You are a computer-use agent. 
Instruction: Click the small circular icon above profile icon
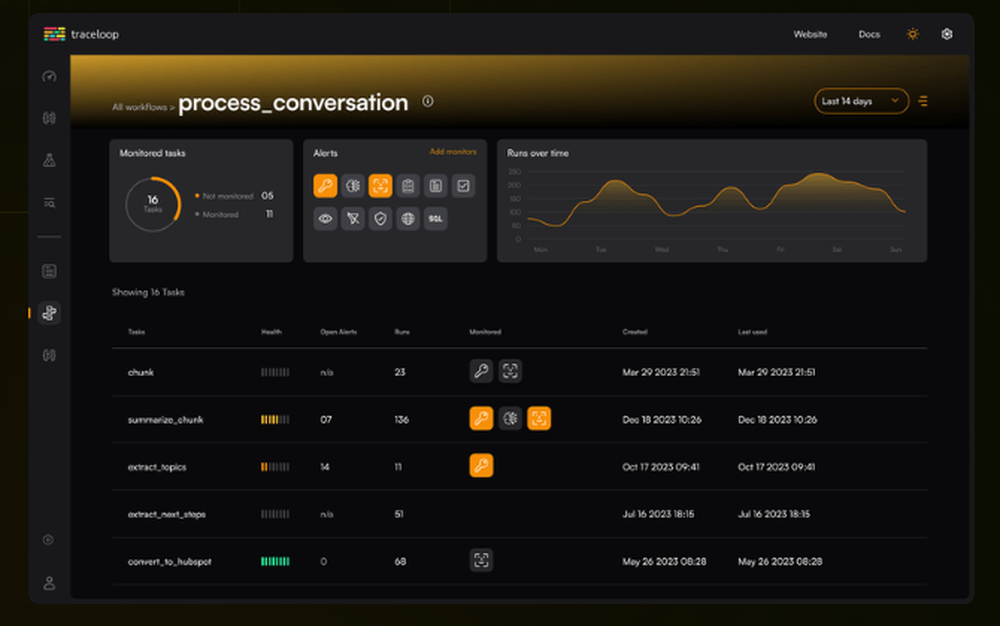(x=48, y=540)
